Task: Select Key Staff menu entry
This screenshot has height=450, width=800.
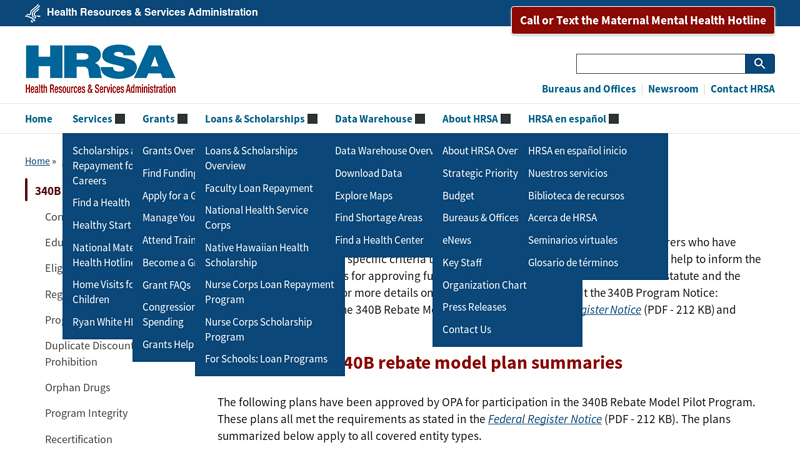Action: pos(462,263)
